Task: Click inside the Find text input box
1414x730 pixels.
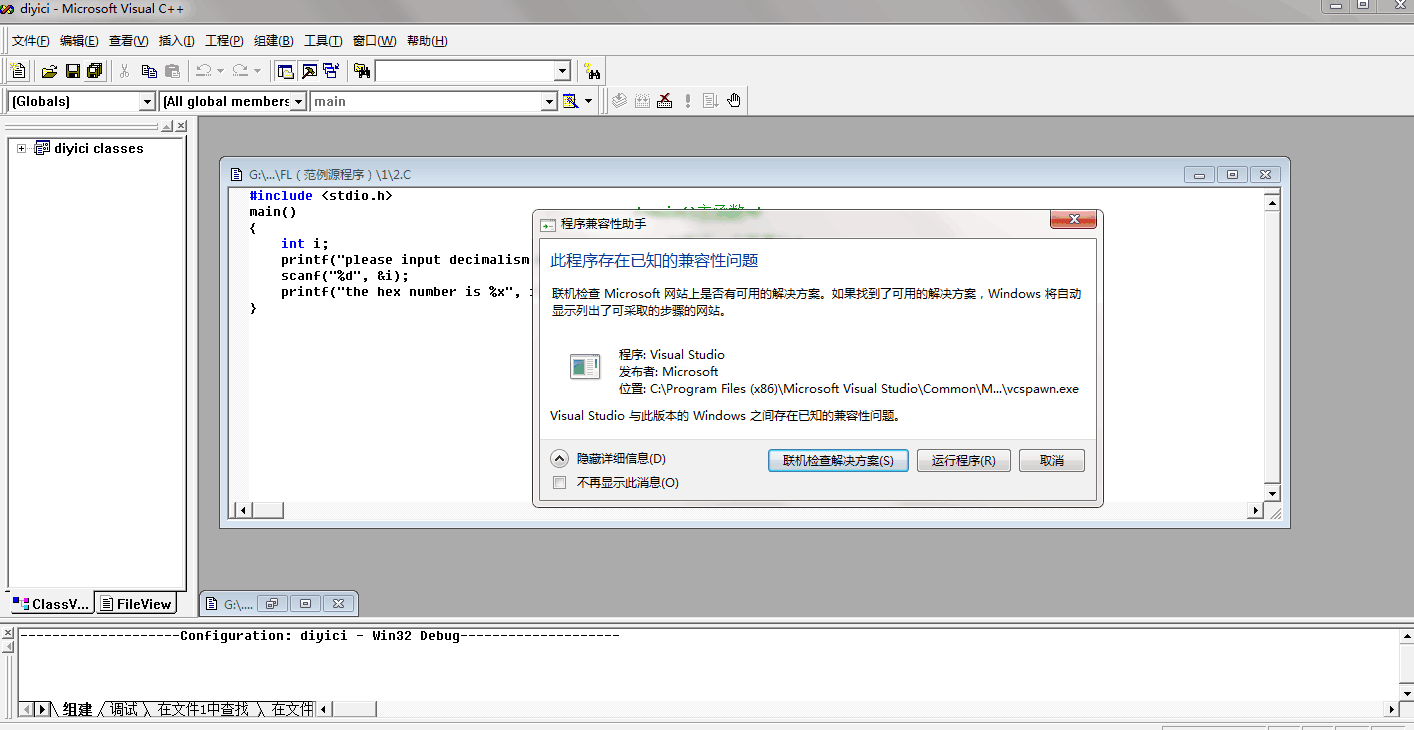Action: click(464, 71)
